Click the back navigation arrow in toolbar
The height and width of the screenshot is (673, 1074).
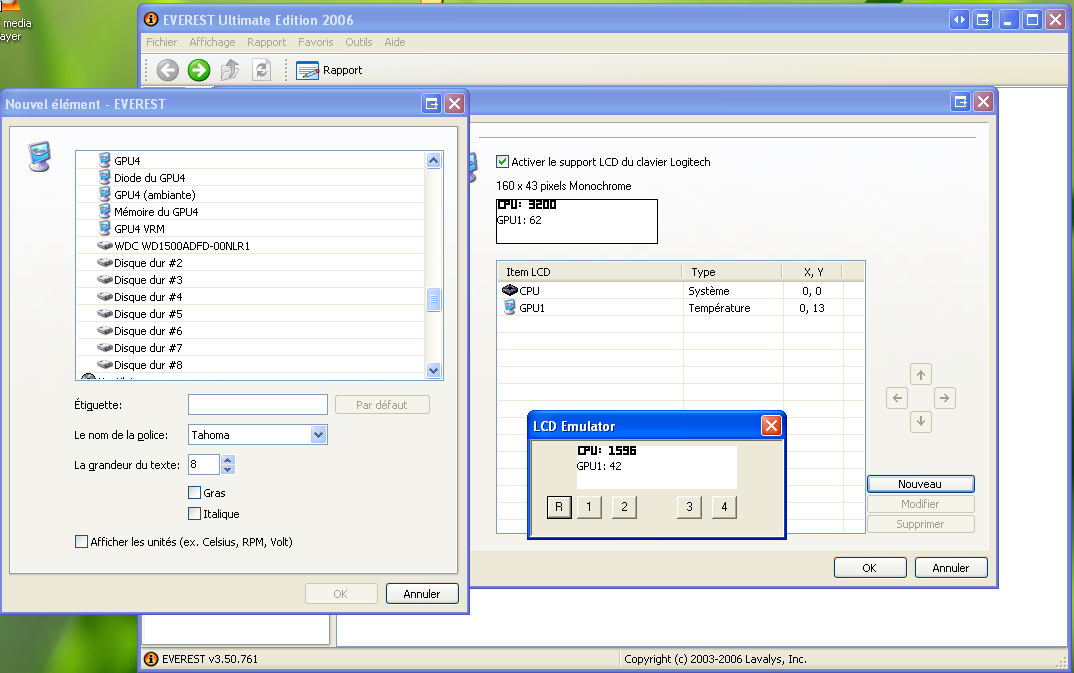(x=167, y=70)
